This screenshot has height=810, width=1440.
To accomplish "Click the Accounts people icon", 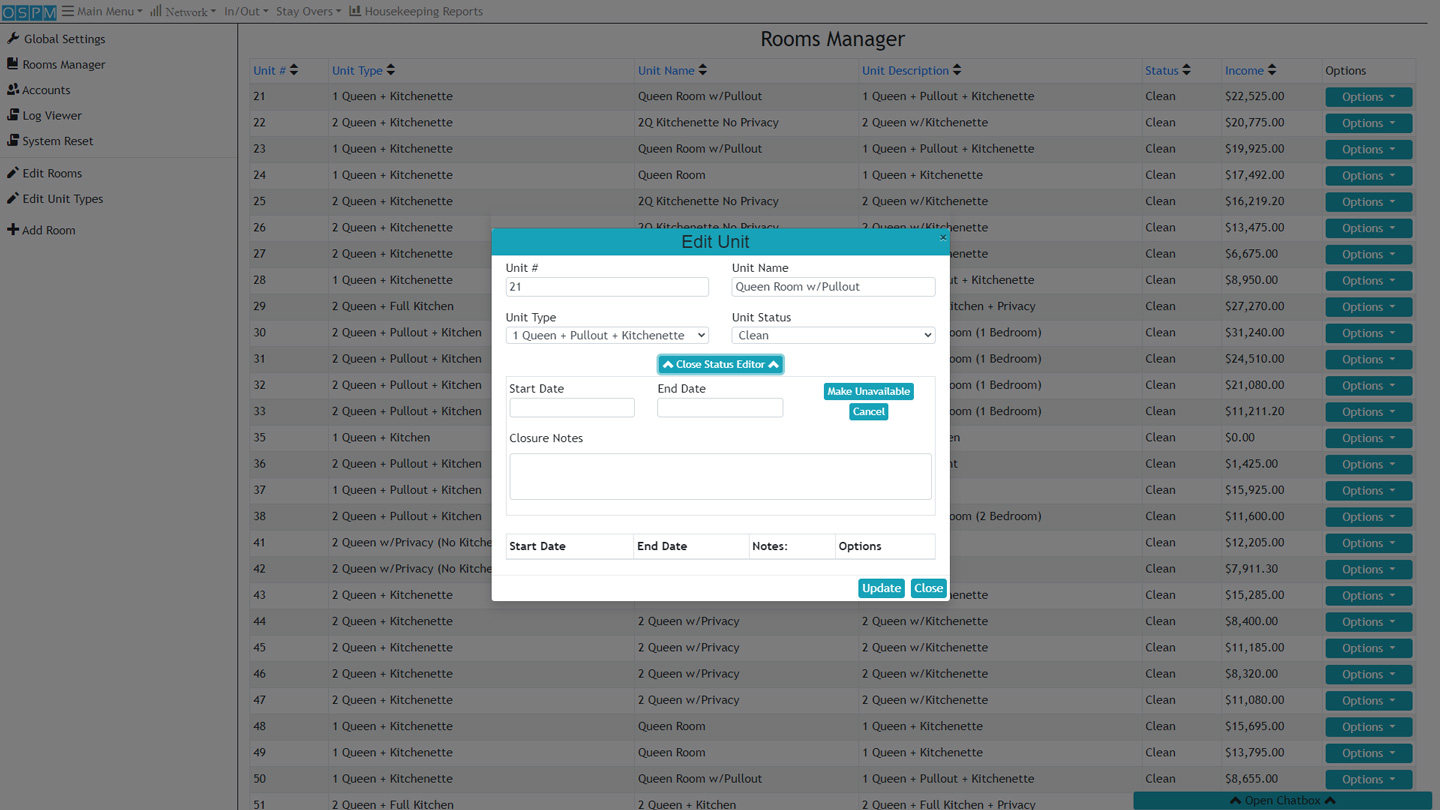I will tap(13, 89).
